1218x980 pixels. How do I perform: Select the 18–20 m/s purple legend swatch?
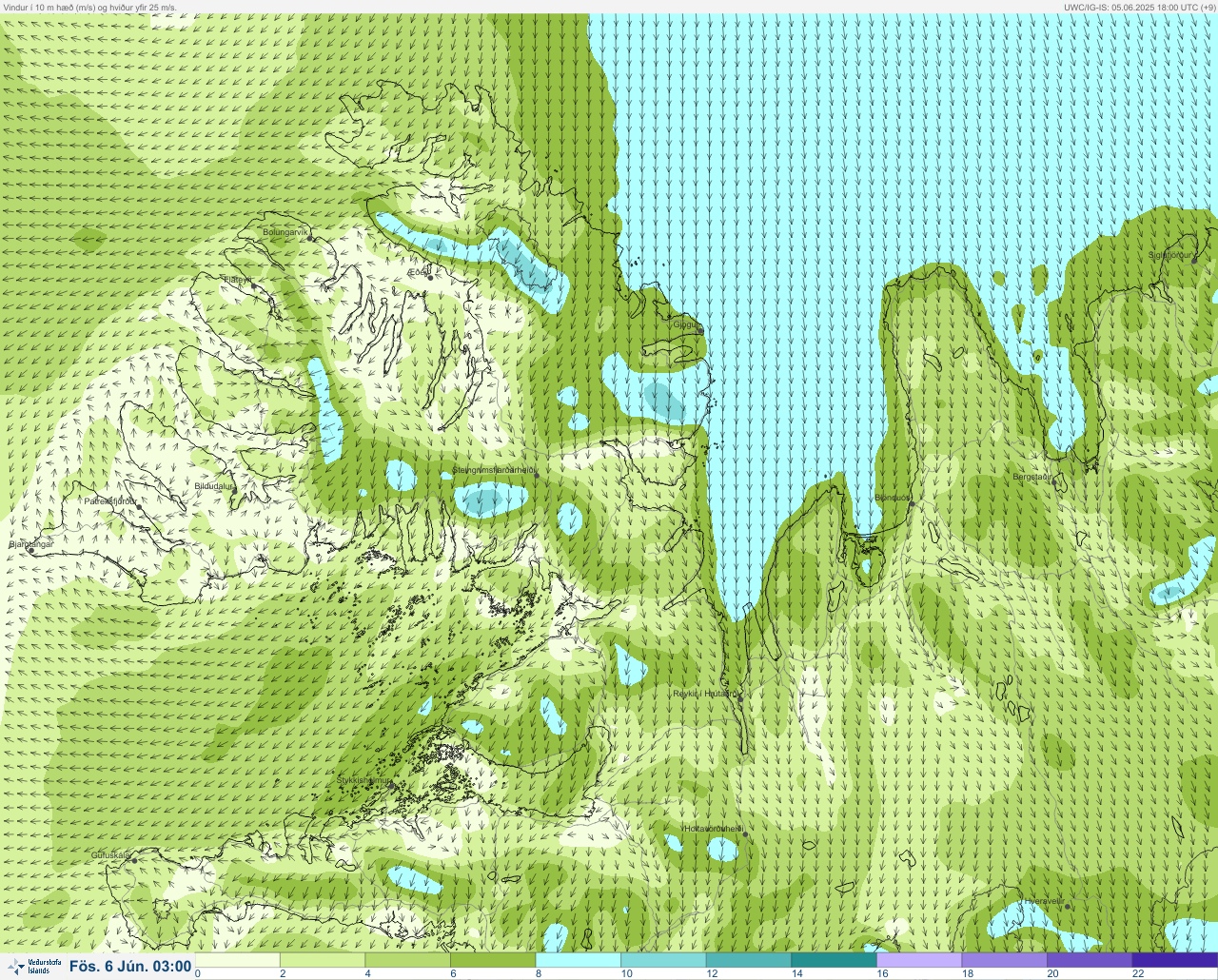pos(1005,960)
